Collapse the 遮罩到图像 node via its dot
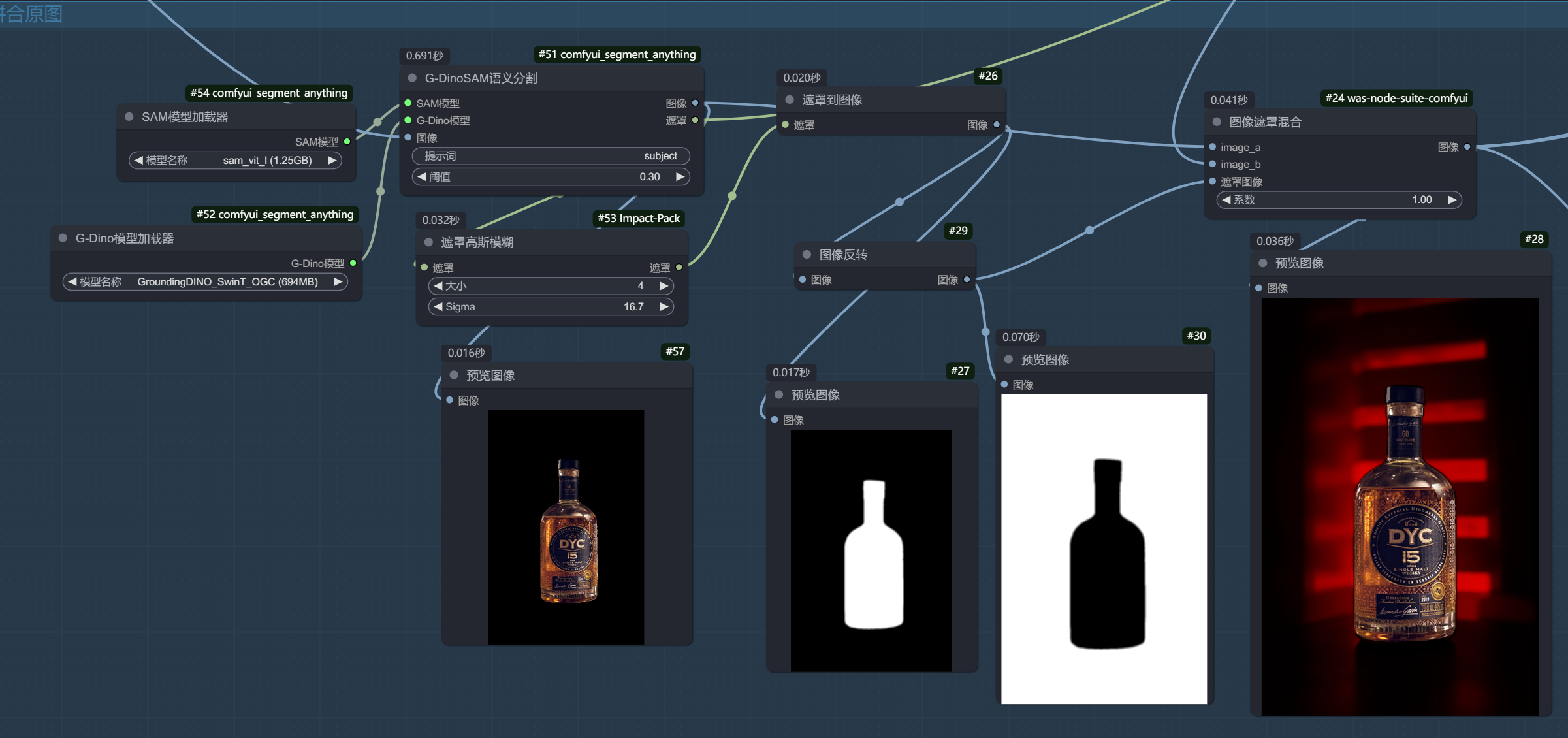Viewport: 1568px width, 738px height. click(x=790, y=100)
